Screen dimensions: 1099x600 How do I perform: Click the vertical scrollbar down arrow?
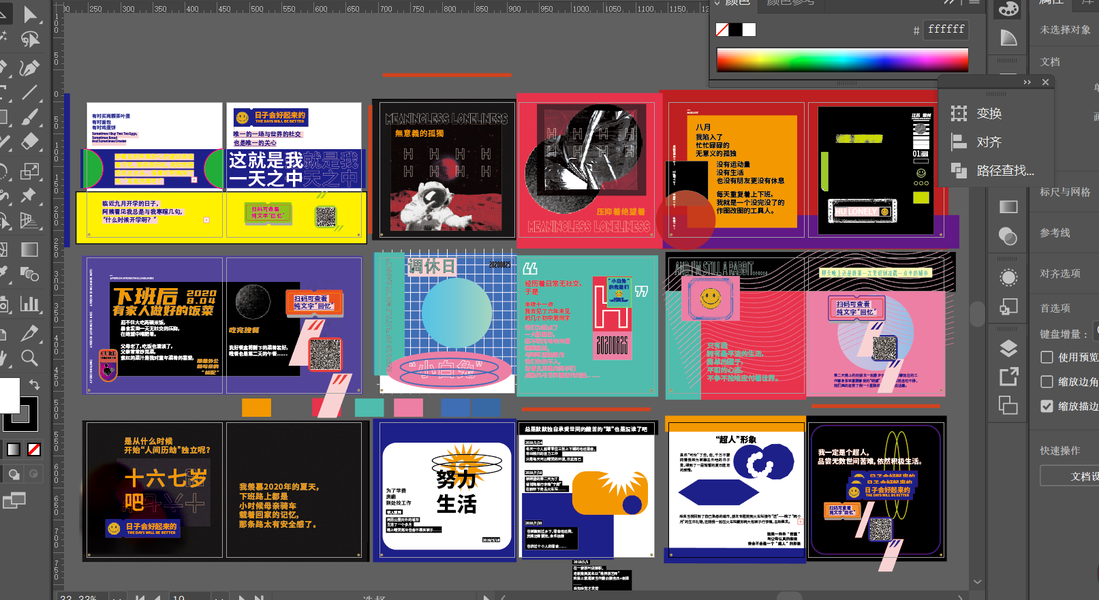point(977,582)
